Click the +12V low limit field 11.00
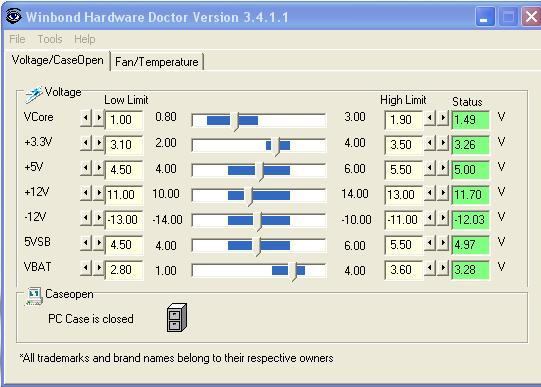The width and height of the screenshot is (541, 387). click(124, 195)
